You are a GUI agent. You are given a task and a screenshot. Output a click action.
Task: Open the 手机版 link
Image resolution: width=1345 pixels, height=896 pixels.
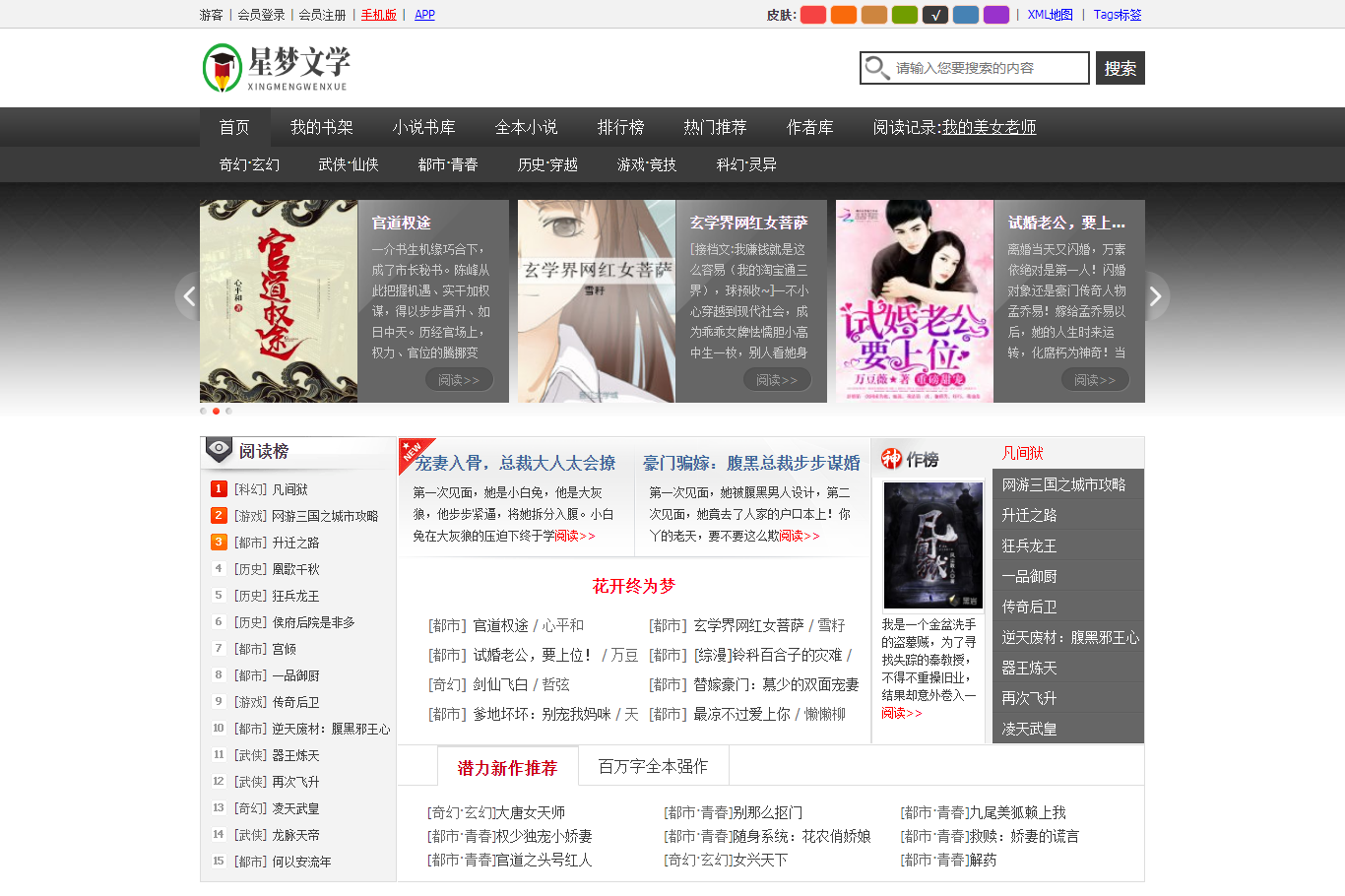coord(379,15)
